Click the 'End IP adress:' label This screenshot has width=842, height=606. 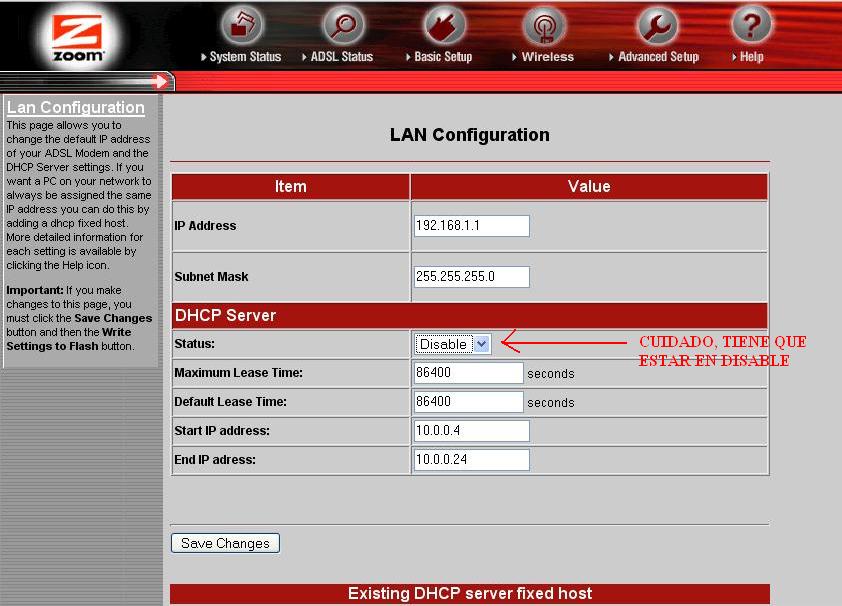(x=215, y=459)
